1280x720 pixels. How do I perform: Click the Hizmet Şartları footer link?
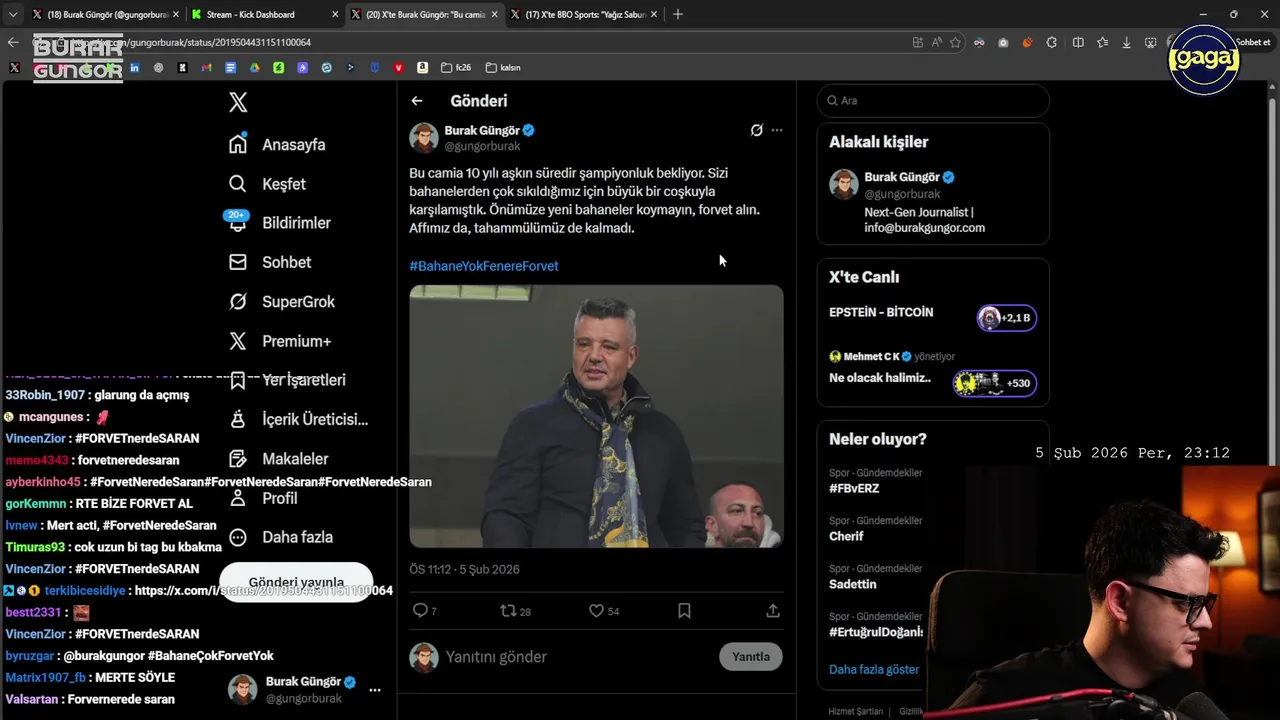pos(856,712)
